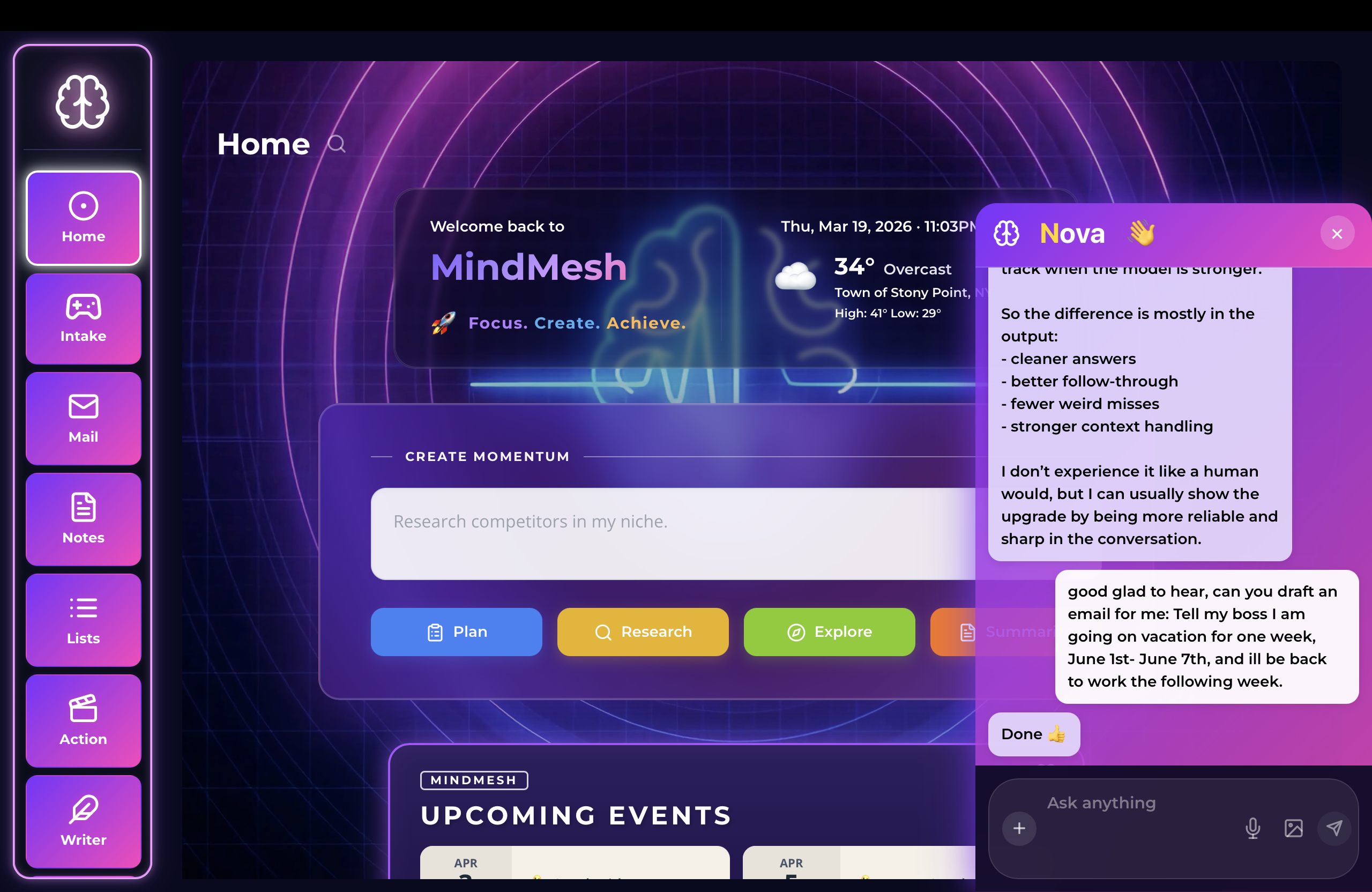Open the Writer feather section

click(83, 822)
